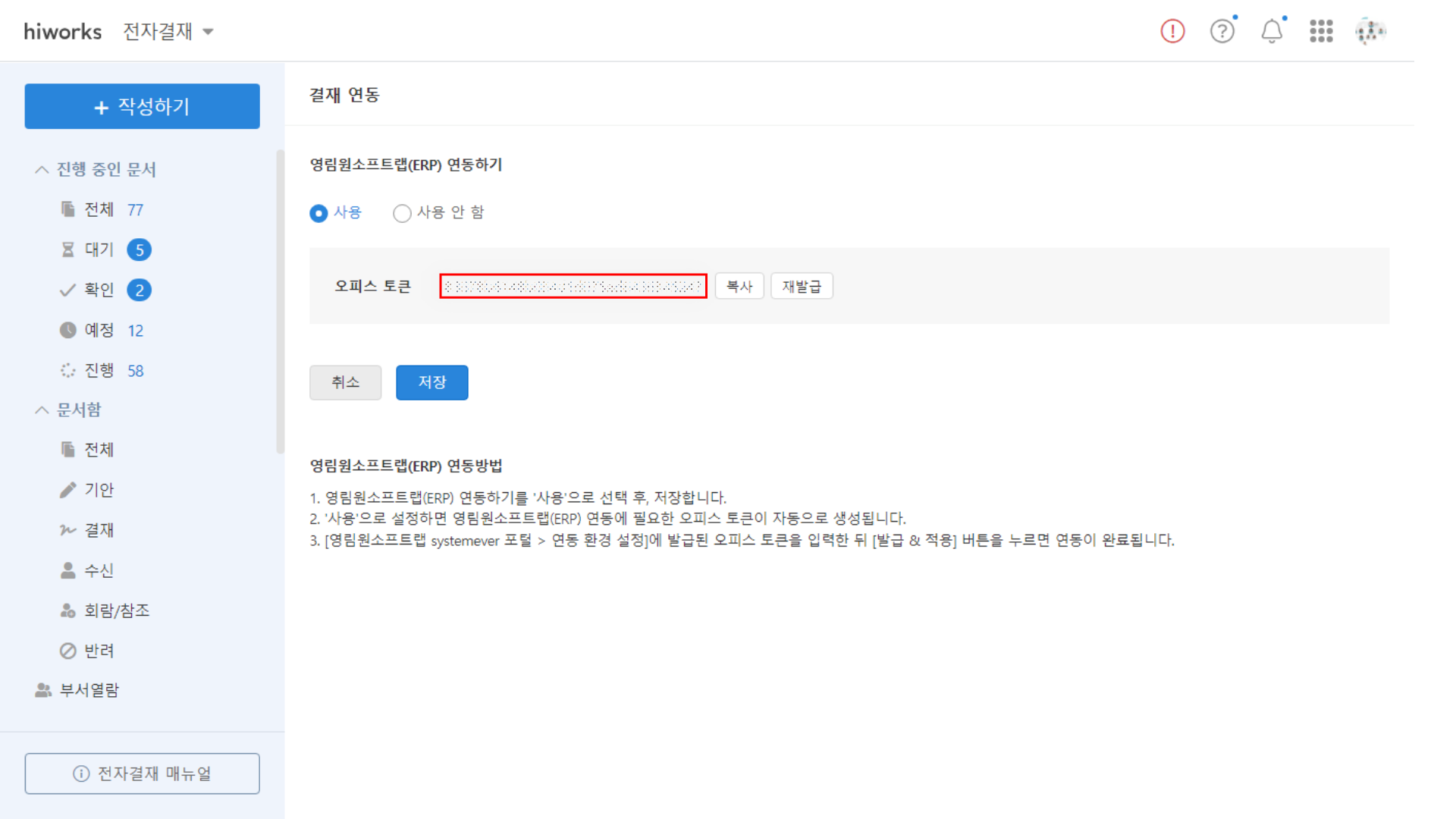This screenshot has height=819, width=1456.
Task: Select the 사용 안 함 radio button
Action: click(x=402, y=213)
